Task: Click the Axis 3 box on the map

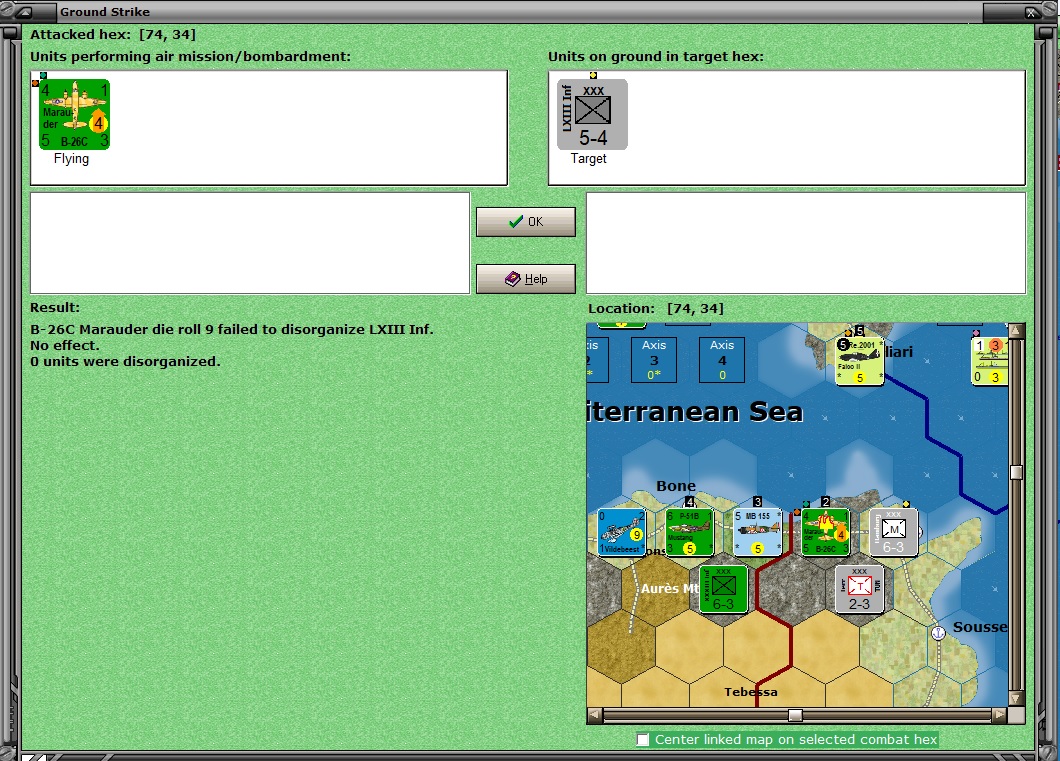Action: pyautogui.click(x=654, y=360)
